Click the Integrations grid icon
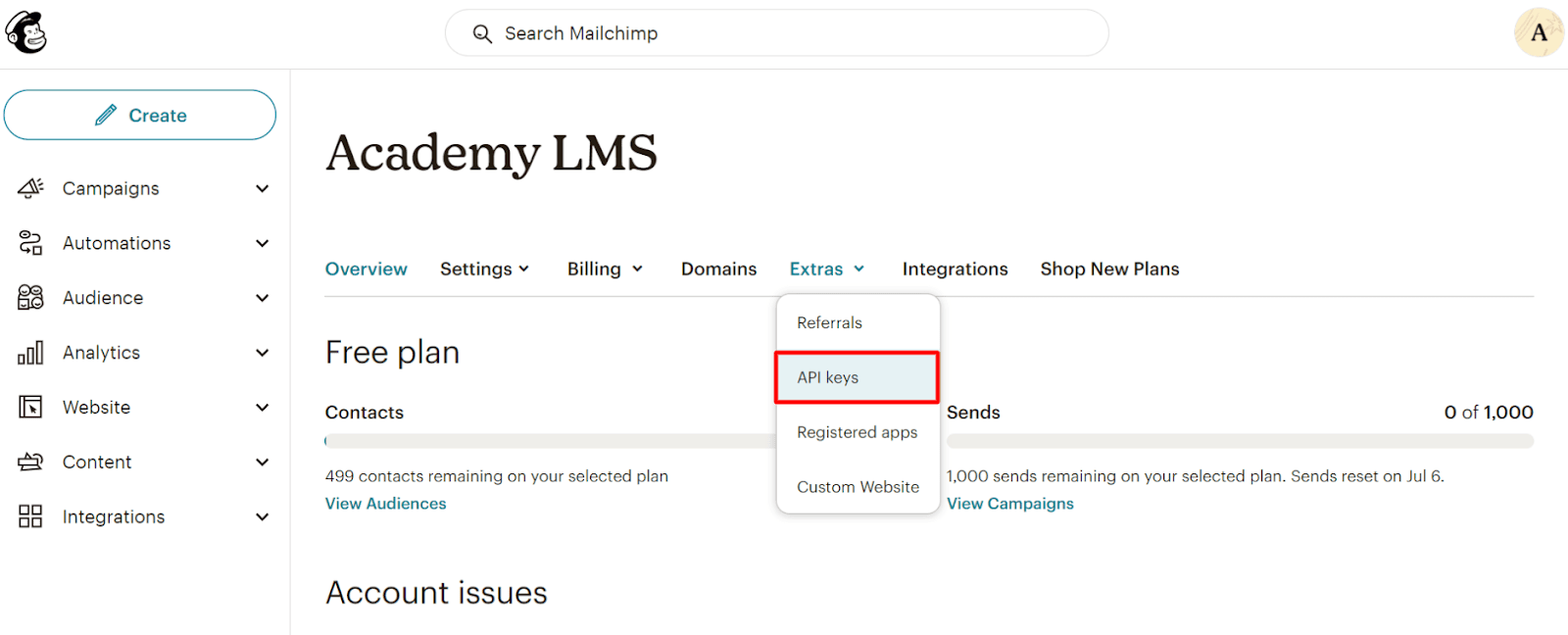The height and width of the screenshot is (635, 1568). coord(30,516)
